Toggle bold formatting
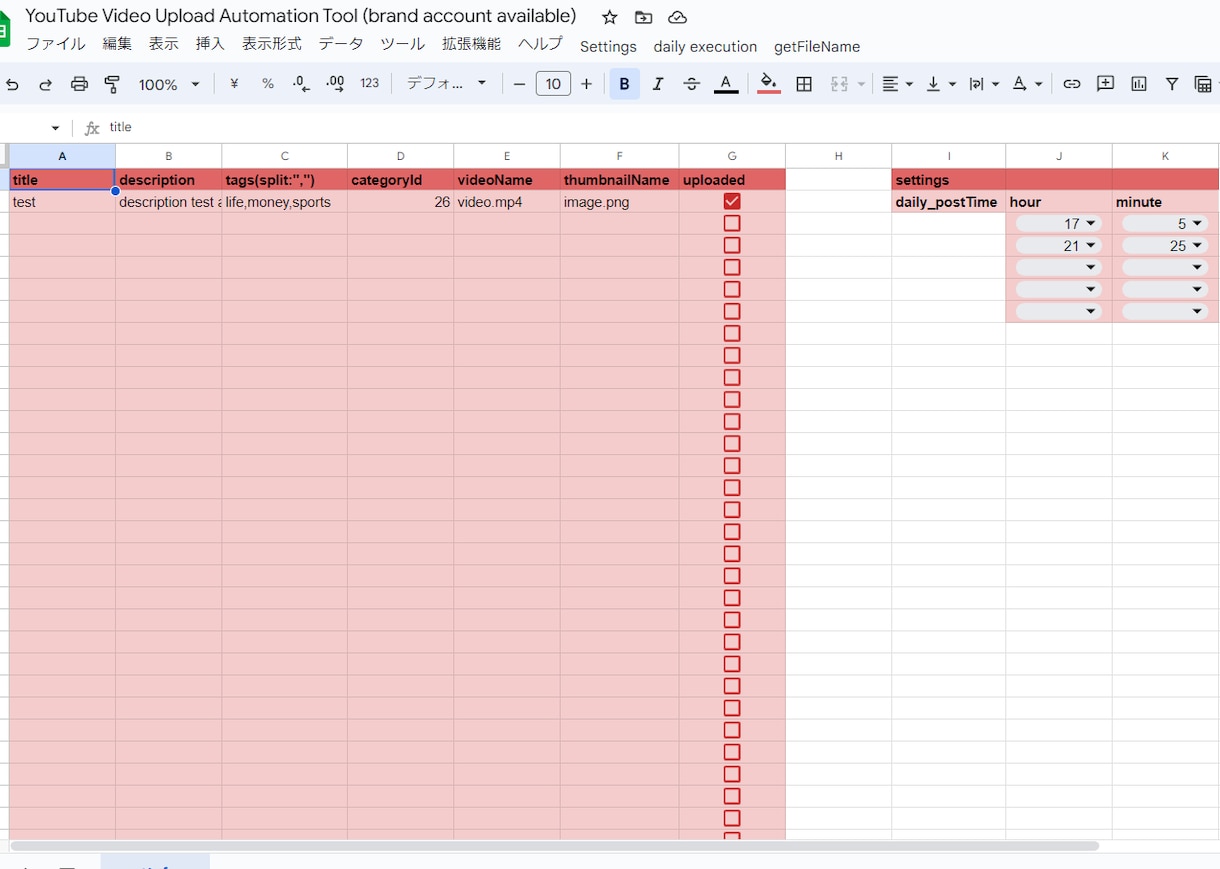1220x869 pixels. 624,84
